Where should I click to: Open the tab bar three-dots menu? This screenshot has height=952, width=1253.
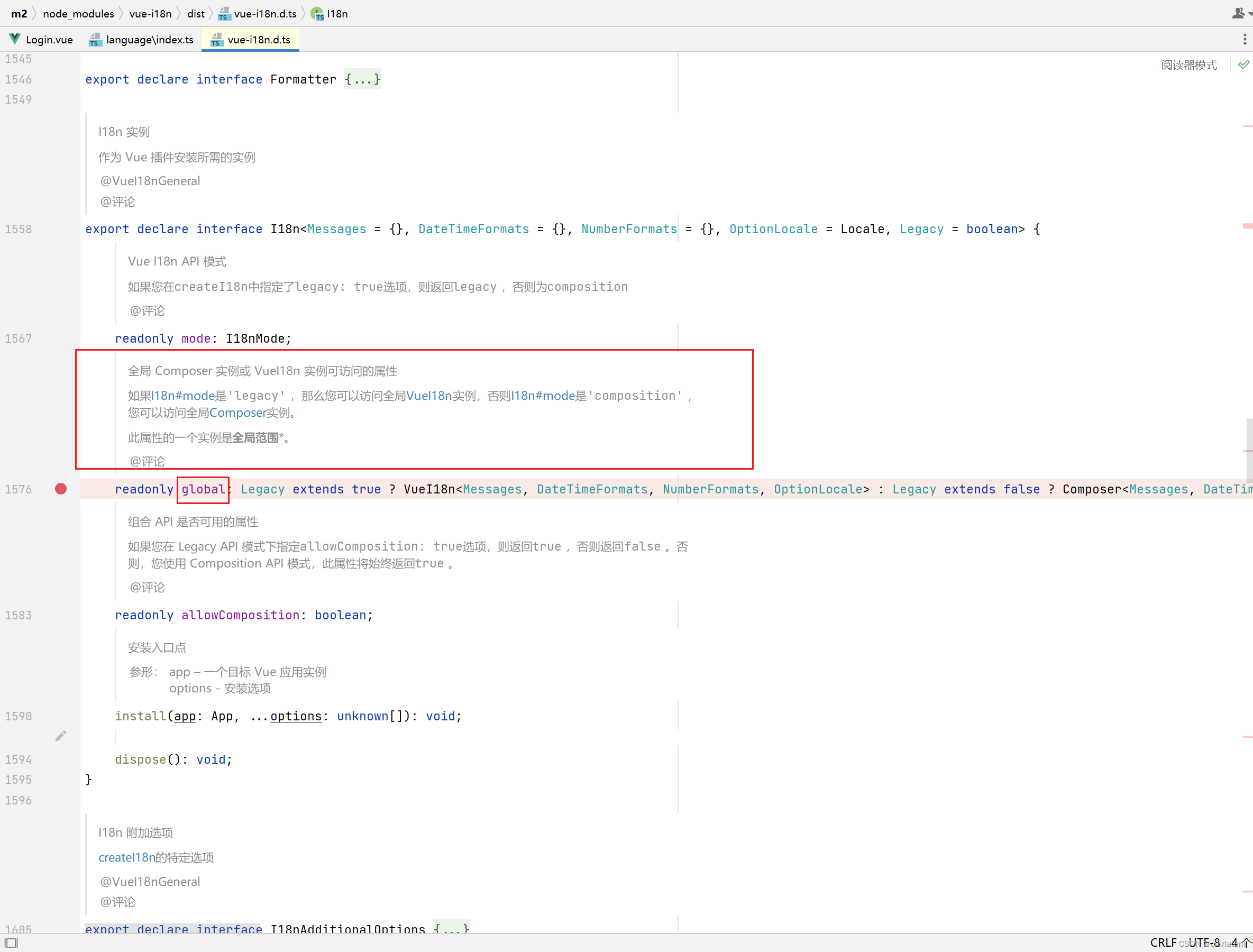click(x=1245, y=39)
